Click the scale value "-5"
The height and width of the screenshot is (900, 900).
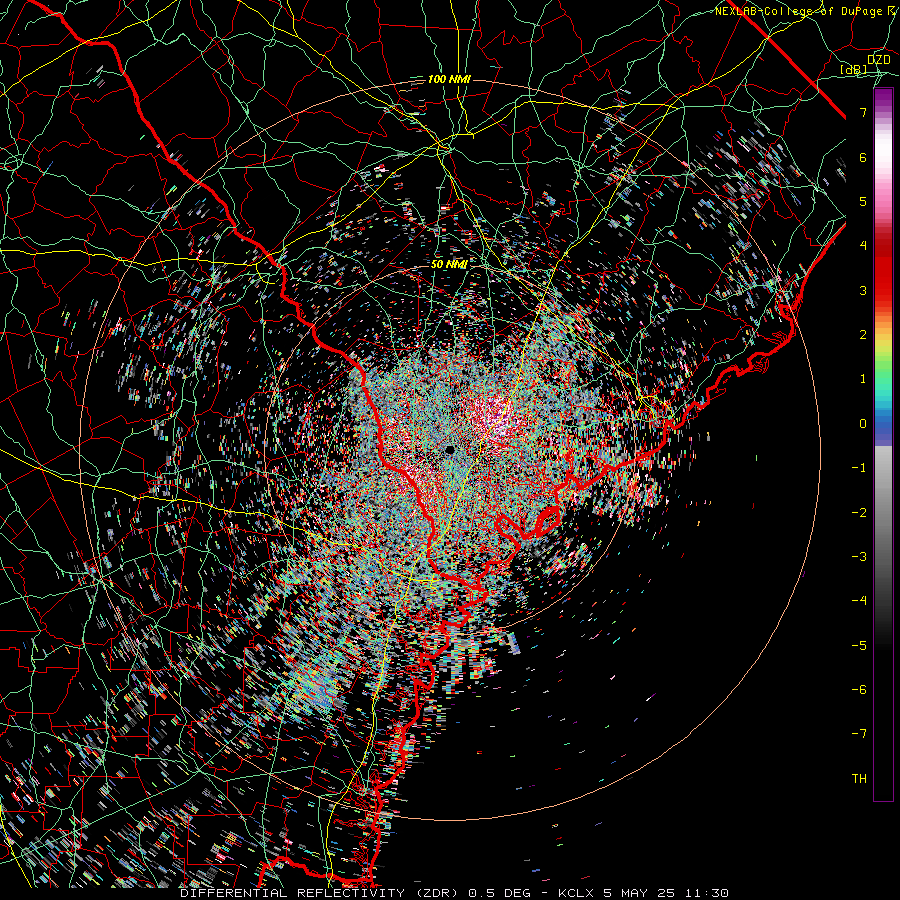[x=859, y=646]
